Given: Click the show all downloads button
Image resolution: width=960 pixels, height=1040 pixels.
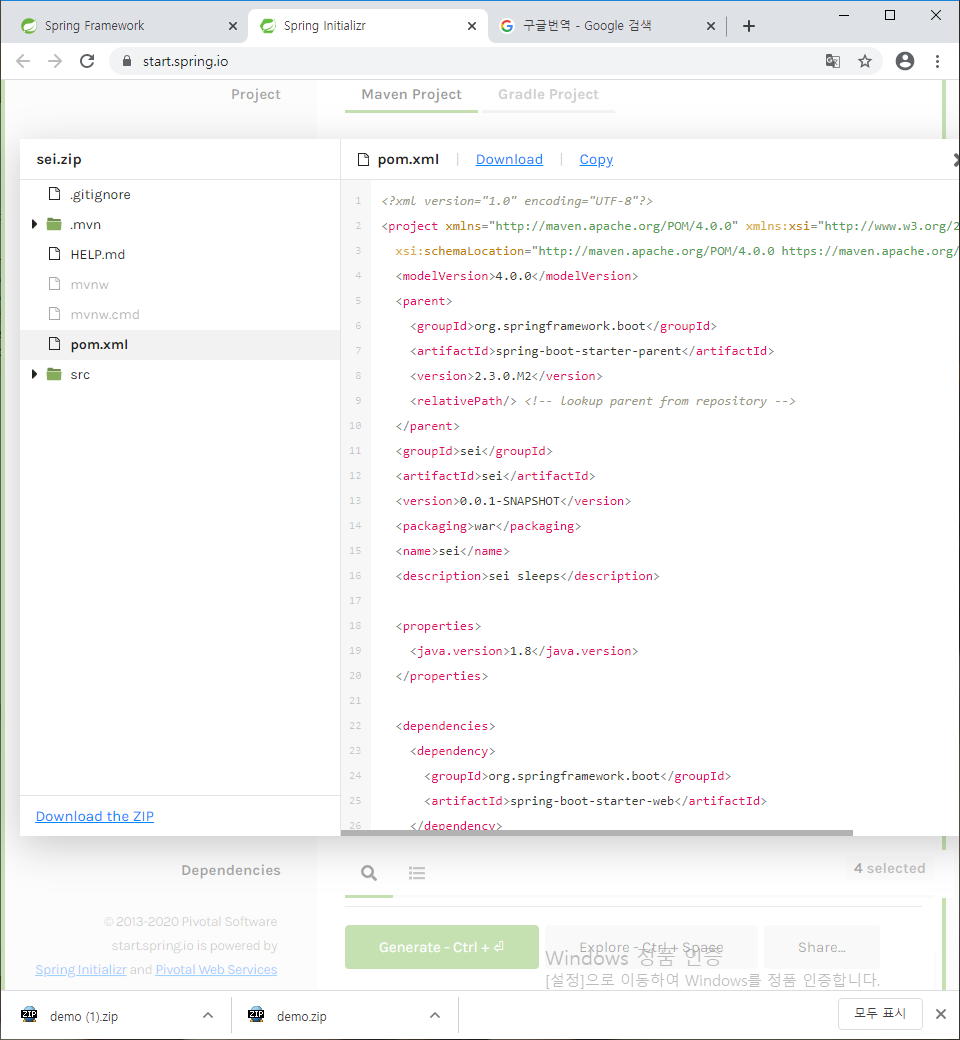Looking at the screenshot, I should pos(880,1013).
